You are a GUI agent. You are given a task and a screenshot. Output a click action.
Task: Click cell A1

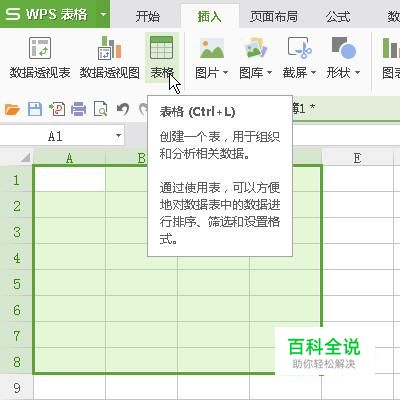69,179
